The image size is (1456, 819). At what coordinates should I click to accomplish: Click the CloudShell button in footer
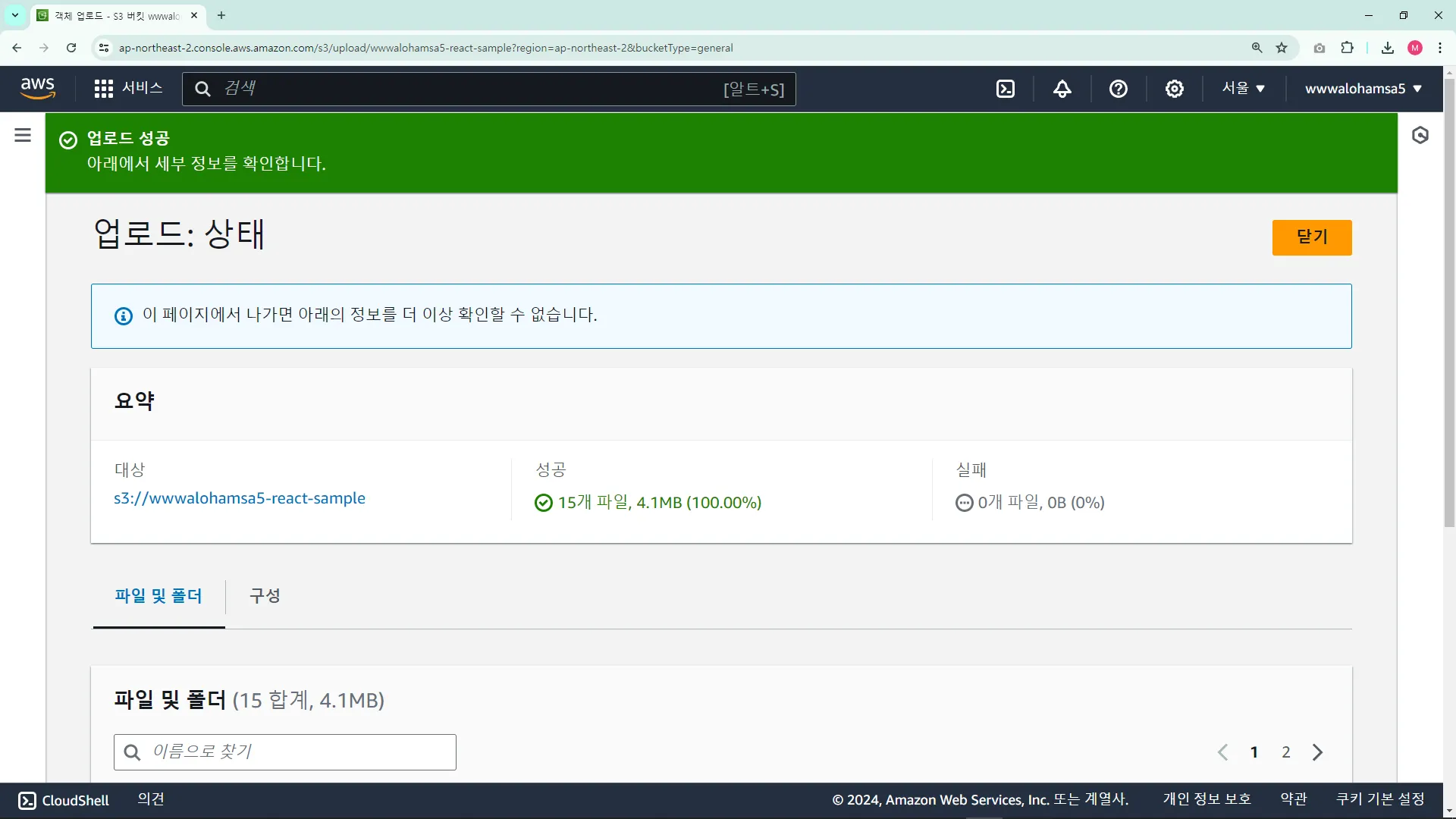click(x=64, y=801)
